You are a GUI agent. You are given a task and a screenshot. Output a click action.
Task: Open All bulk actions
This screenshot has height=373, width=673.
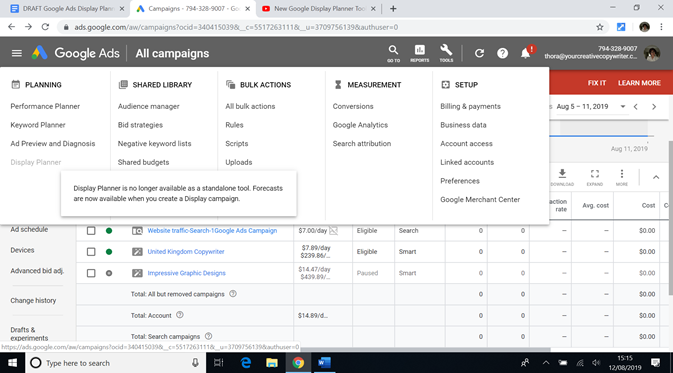250,106
